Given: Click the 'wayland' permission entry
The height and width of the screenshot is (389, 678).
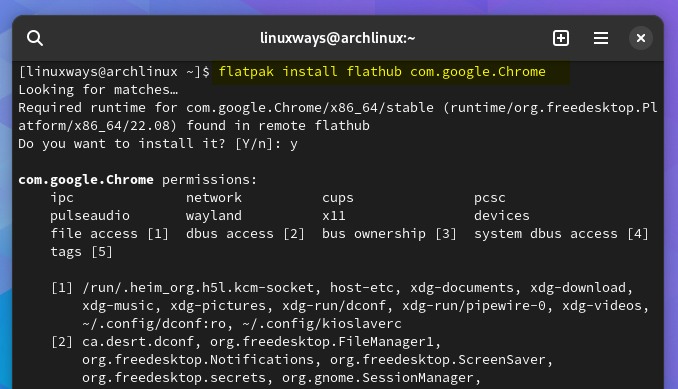Looking at the screenshot, I should click(x=214, y=216).
